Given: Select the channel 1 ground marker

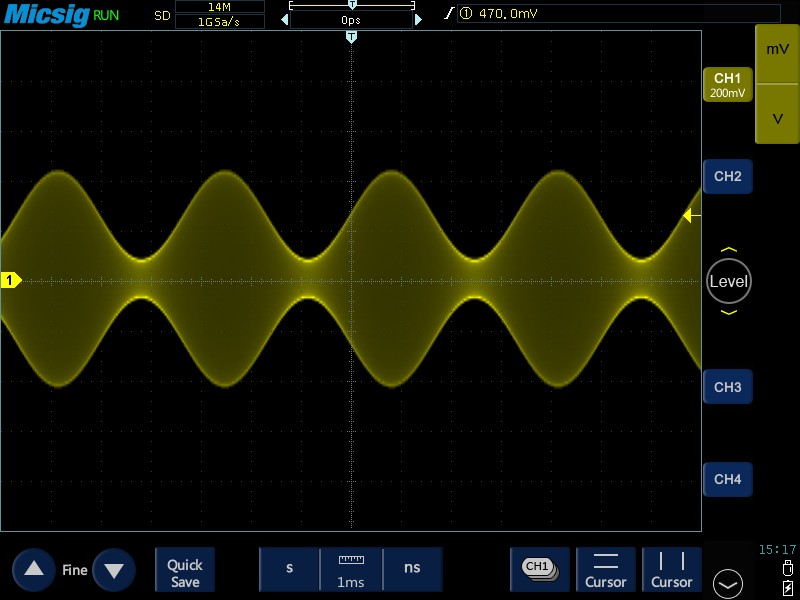Looking at the screenshot, I should pos(10,281).
